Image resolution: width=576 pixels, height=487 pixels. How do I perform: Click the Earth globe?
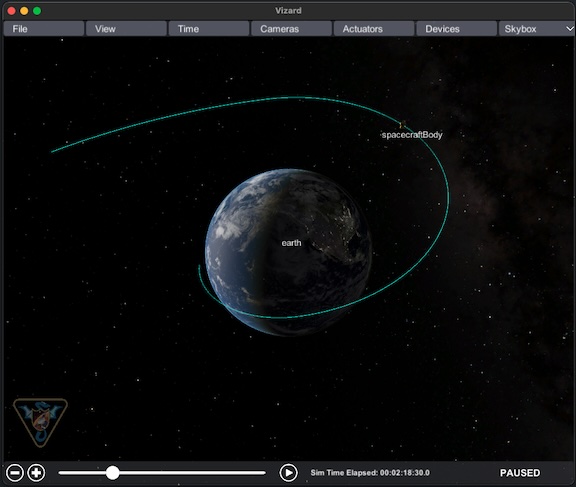(x=288, y=252)
